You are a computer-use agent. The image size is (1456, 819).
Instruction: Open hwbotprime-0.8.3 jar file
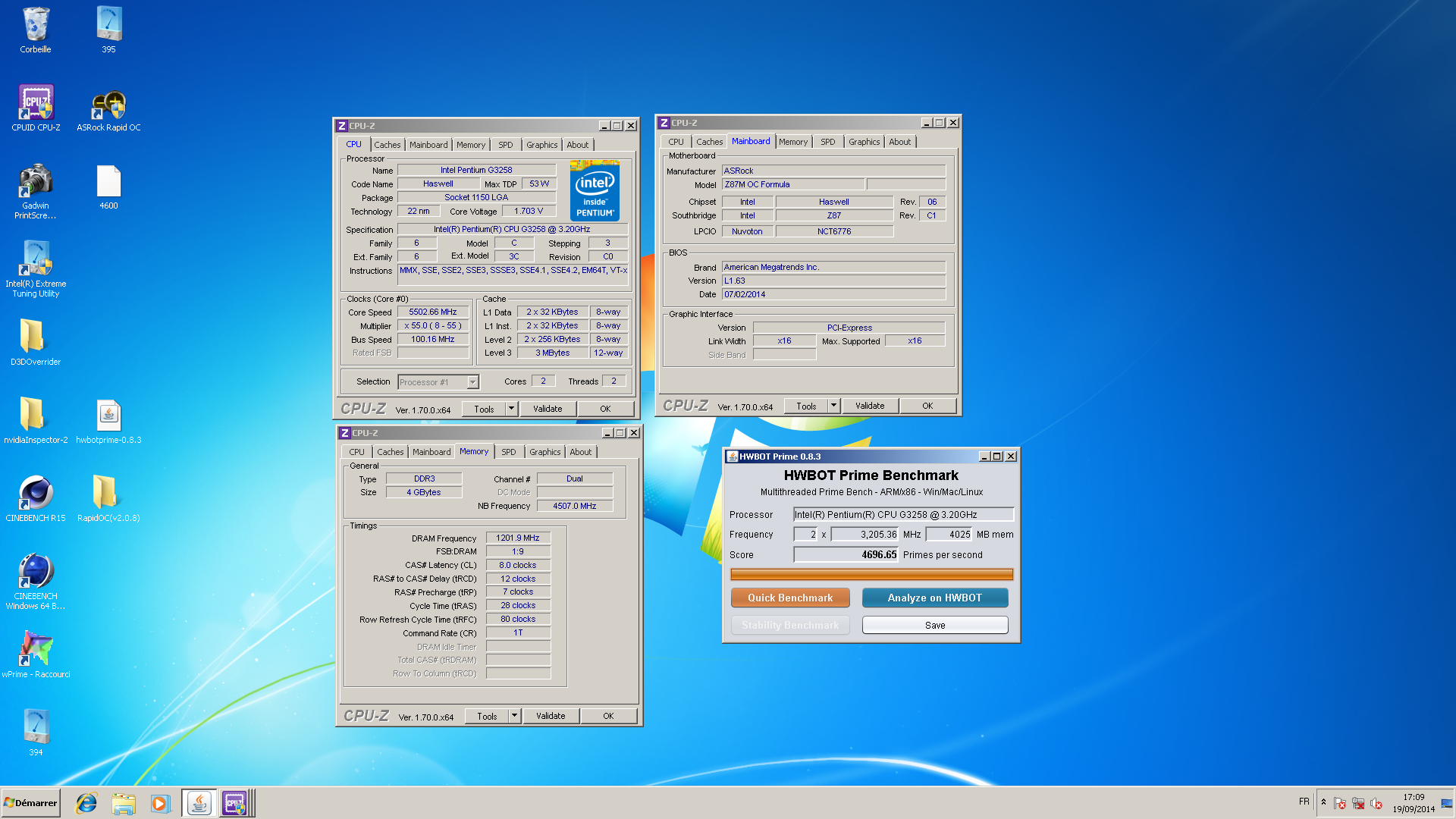point(108,421)
